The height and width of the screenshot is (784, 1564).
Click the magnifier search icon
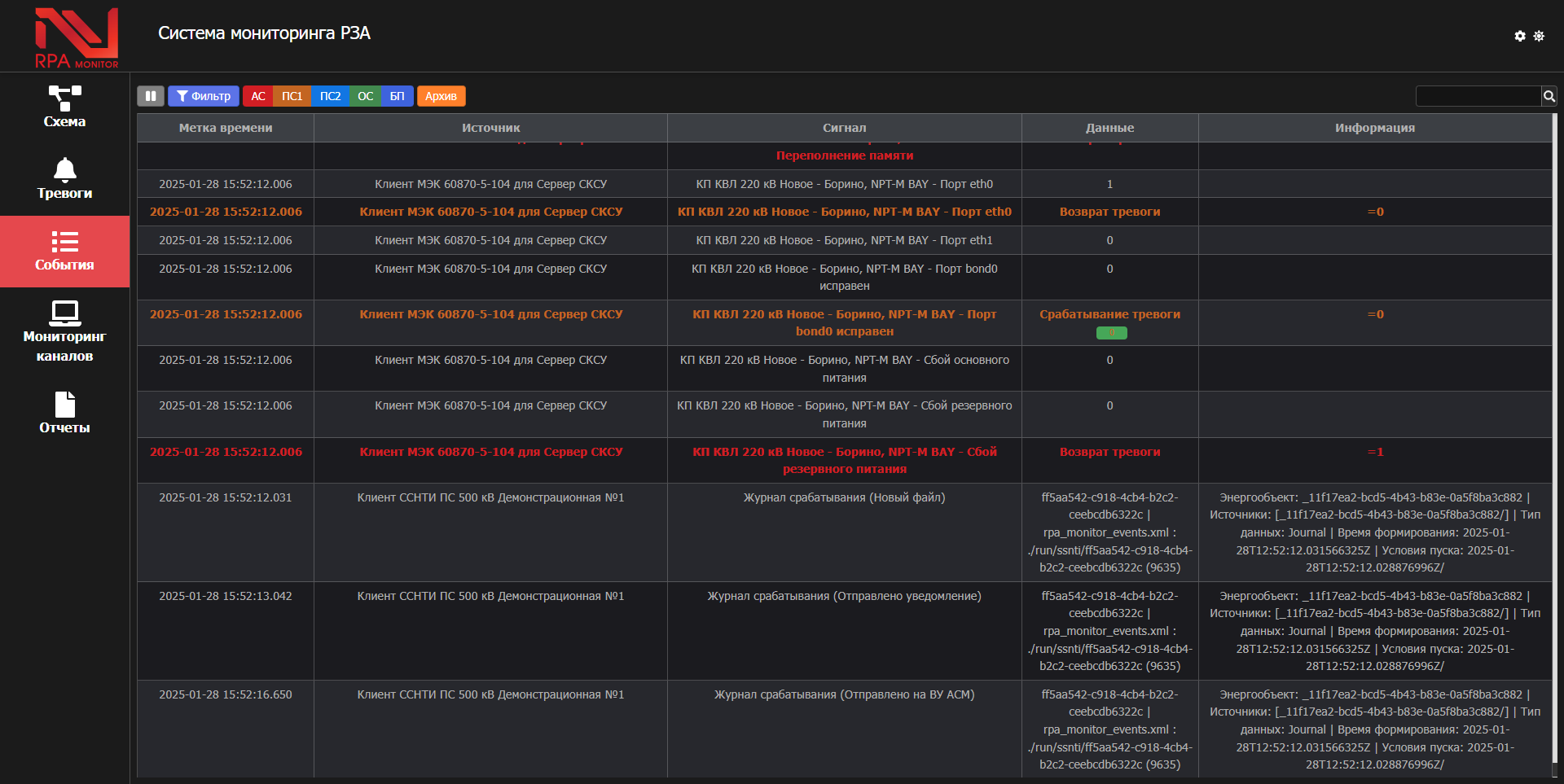click(x=1549, y=96)
